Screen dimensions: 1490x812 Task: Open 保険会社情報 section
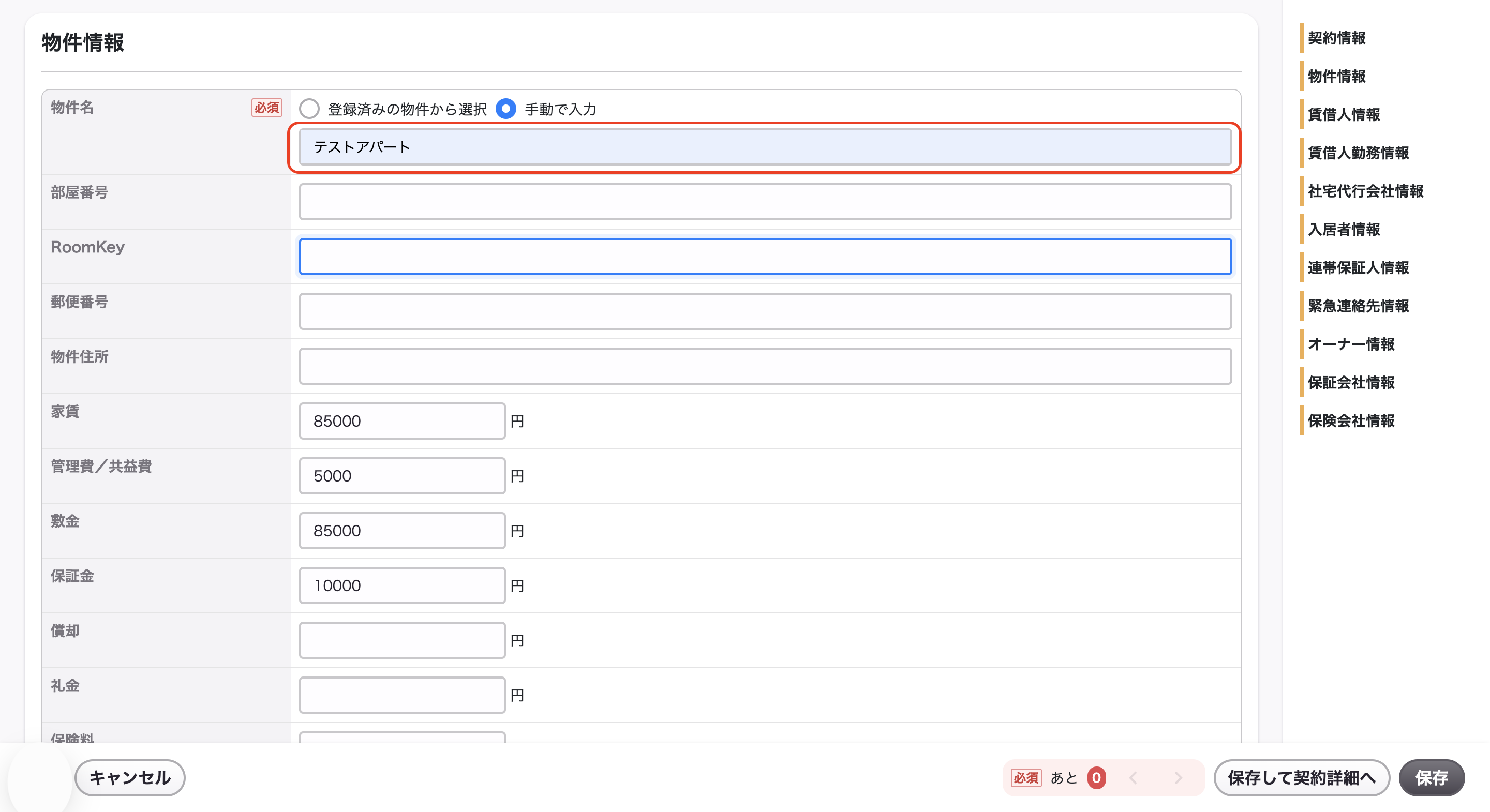click(x=1351, y=420)
